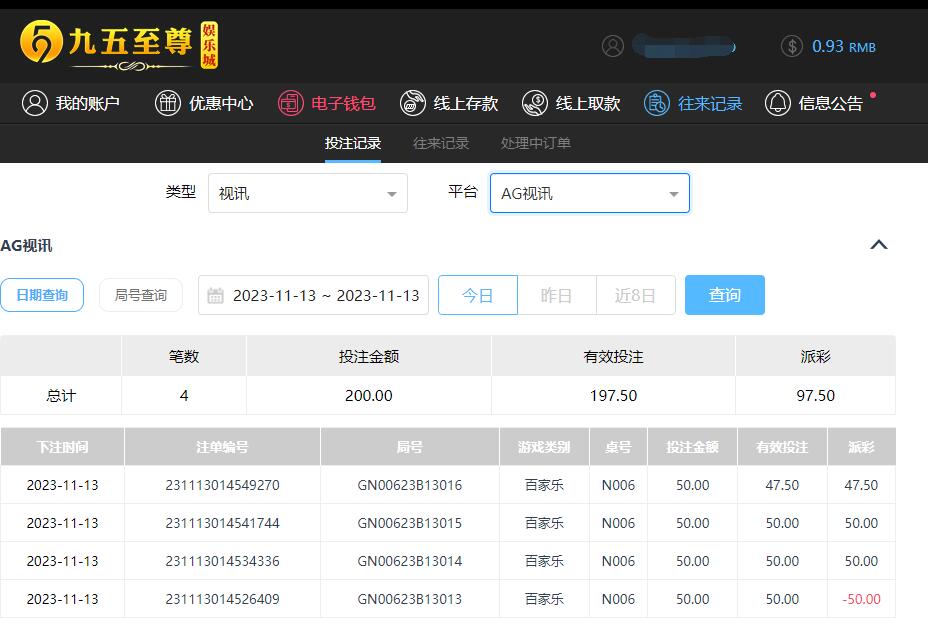The image size is (928, 637).
Task: Click the 九五至尊 logo
Action: click(119, 45)
